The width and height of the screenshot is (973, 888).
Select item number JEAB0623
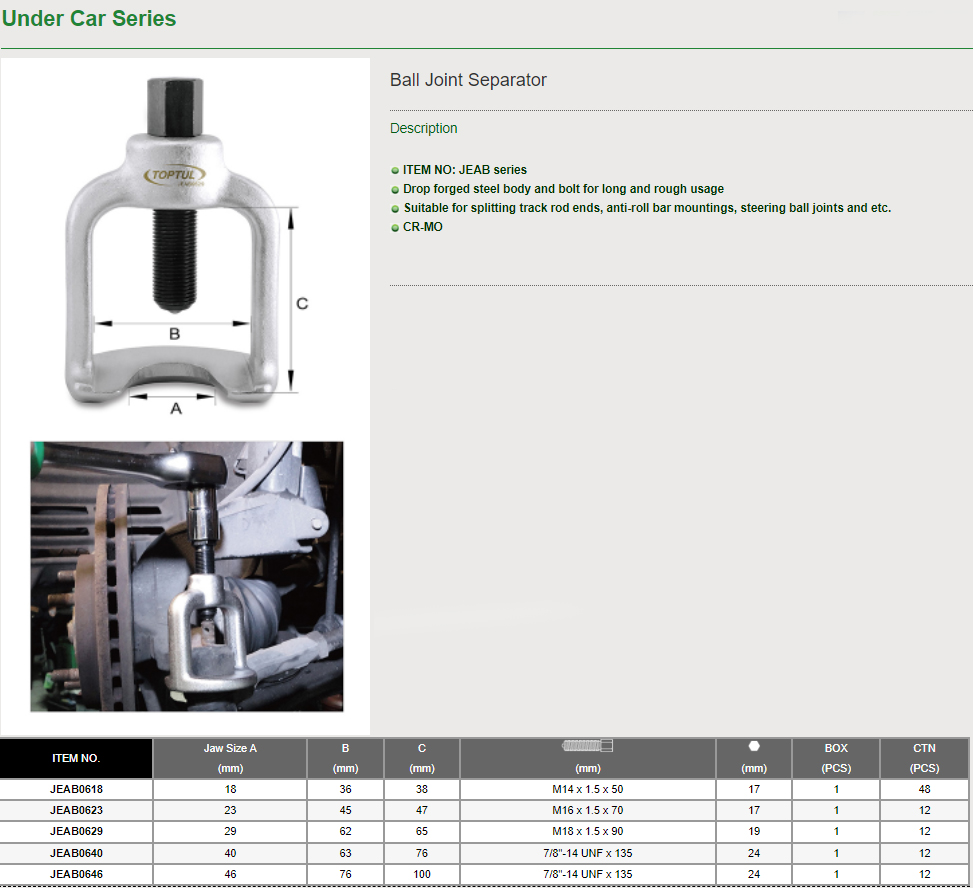(76, 810)
